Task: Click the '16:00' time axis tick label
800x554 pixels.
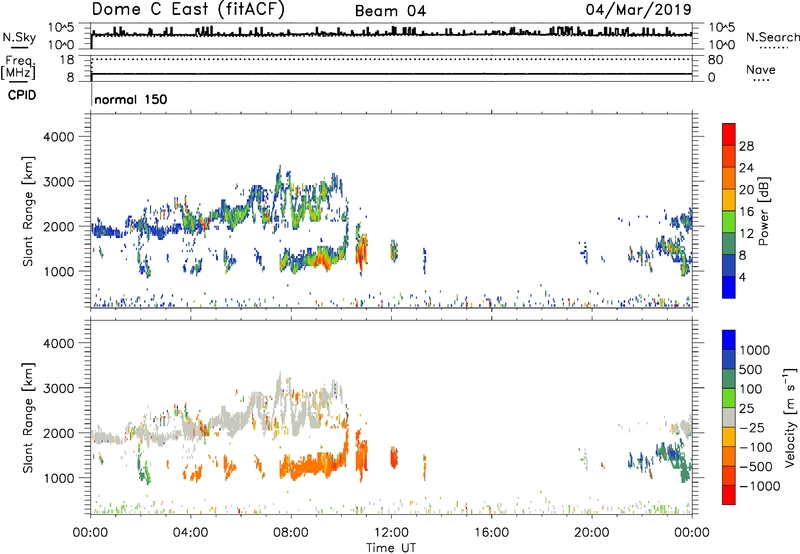Action: click(x=492, y=533)
